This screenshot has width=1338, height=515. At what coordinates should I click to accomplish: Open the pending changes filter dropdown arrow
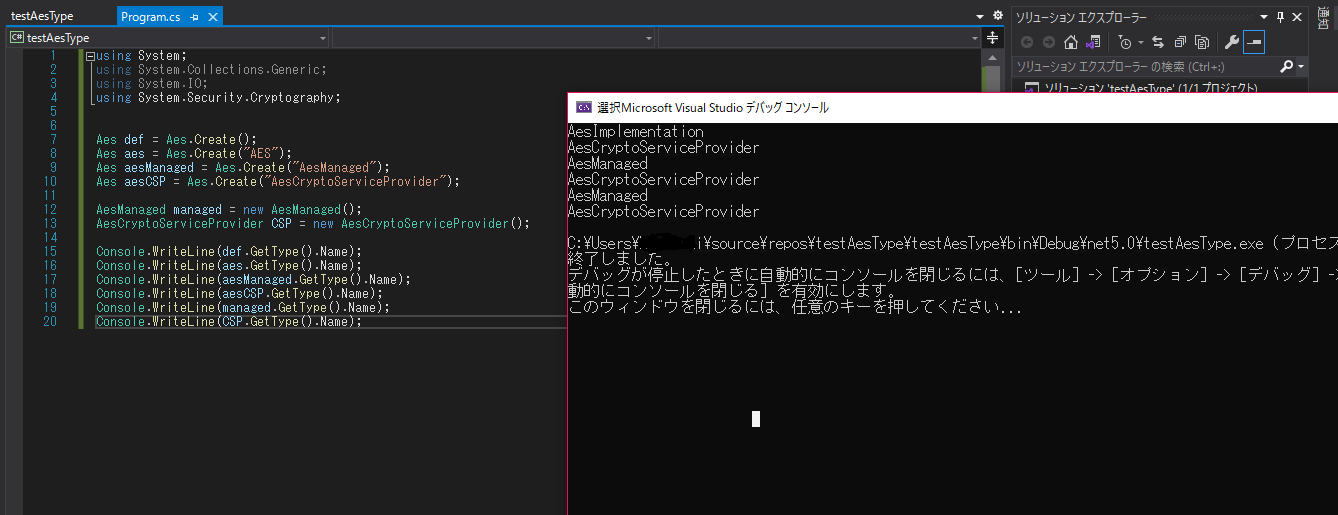[1139, 43]
